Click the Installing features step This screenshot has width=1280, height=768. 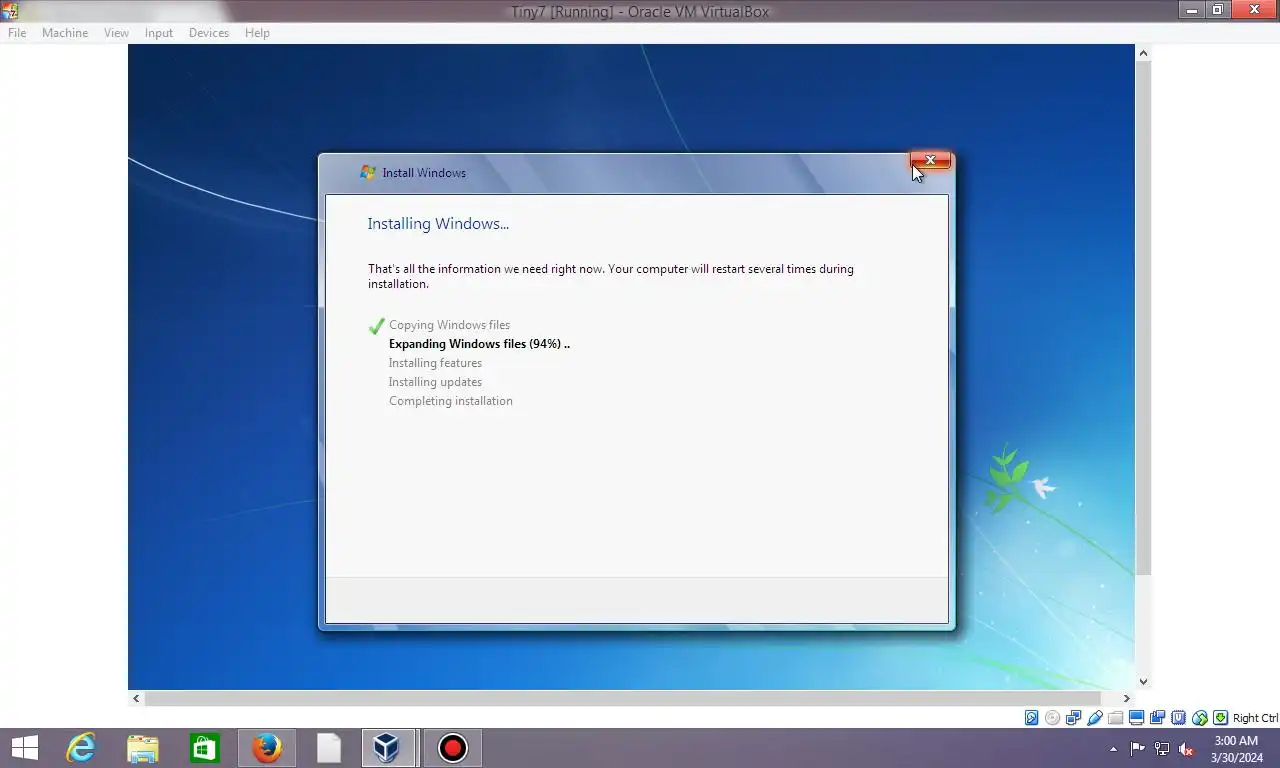(x=435, y=363)
